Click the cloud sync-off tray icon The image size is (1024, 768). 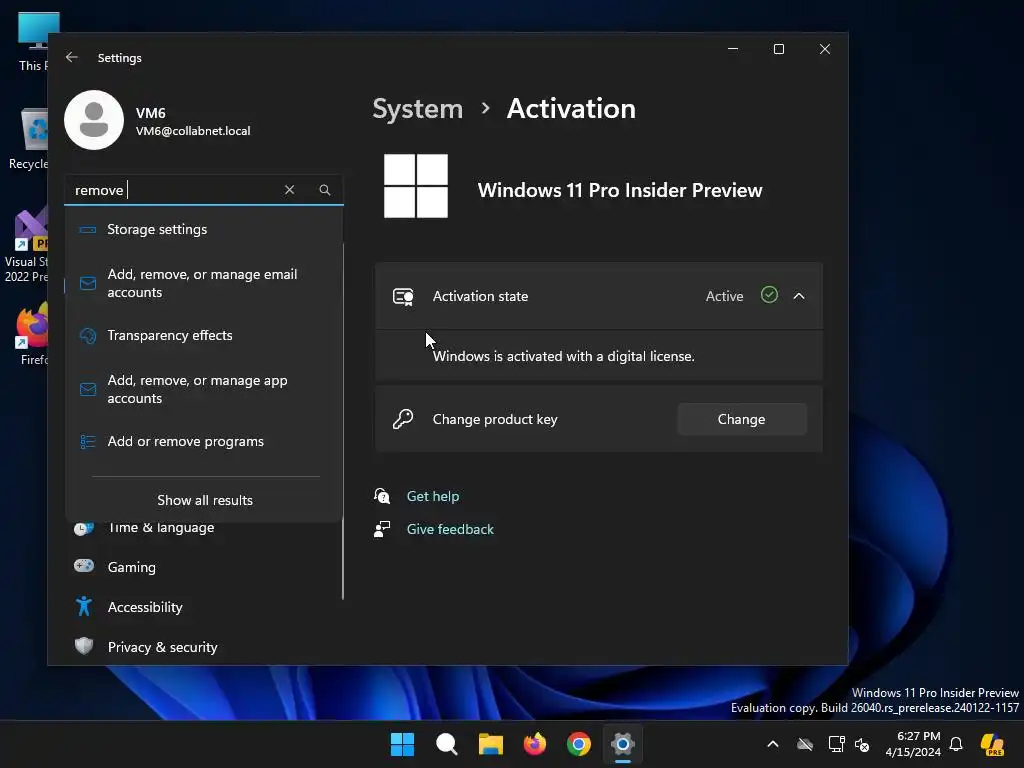[805, 744]
